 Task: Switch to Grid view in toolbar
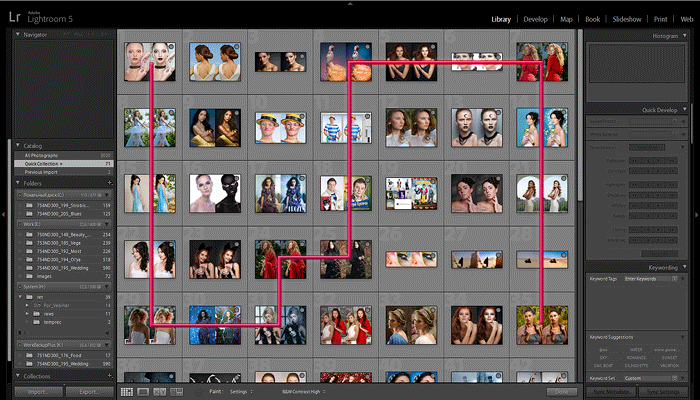(x=127, y=392)
